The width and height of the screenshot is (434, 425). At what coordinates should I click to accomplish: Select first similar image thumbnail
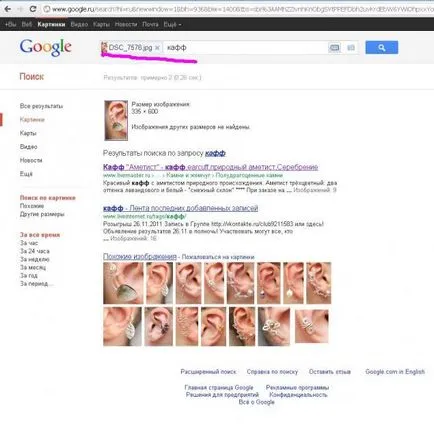tap(123, 283)
